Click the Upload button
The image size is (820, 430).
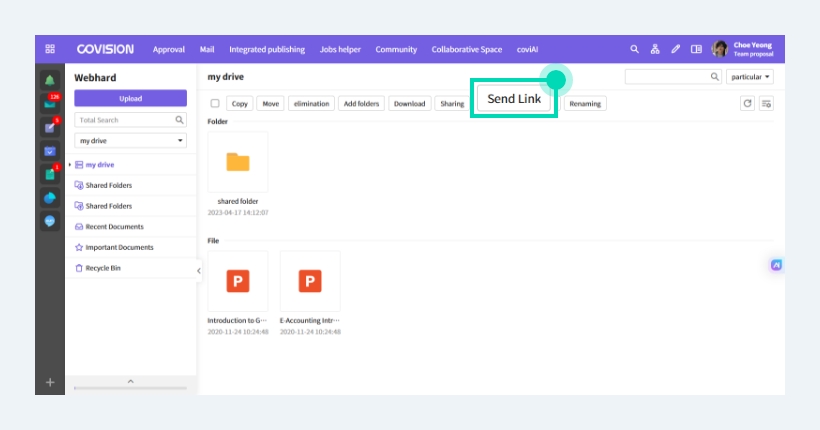[x=130, y=98]
